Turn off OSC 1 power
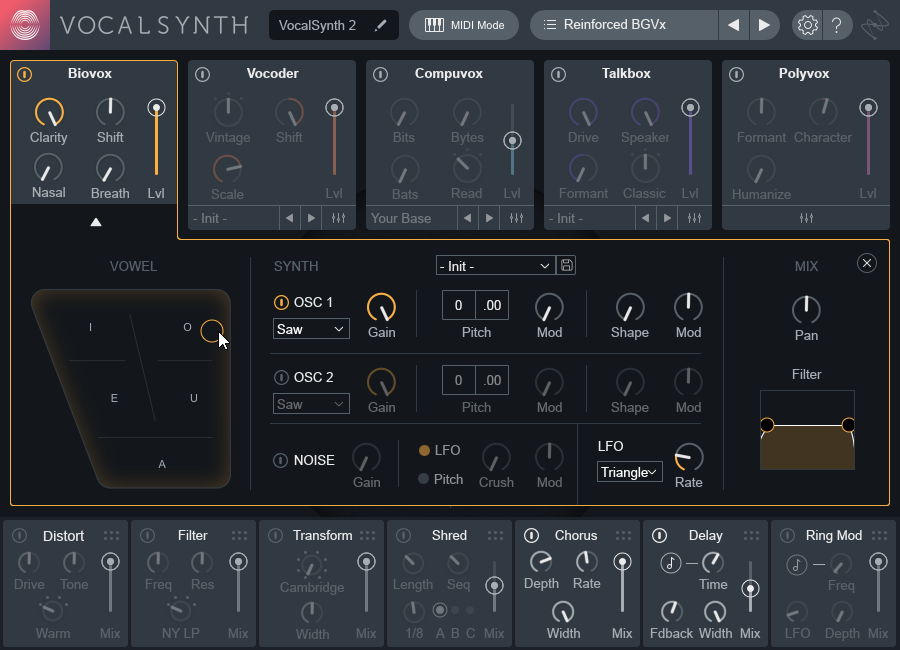 point(281,302)
